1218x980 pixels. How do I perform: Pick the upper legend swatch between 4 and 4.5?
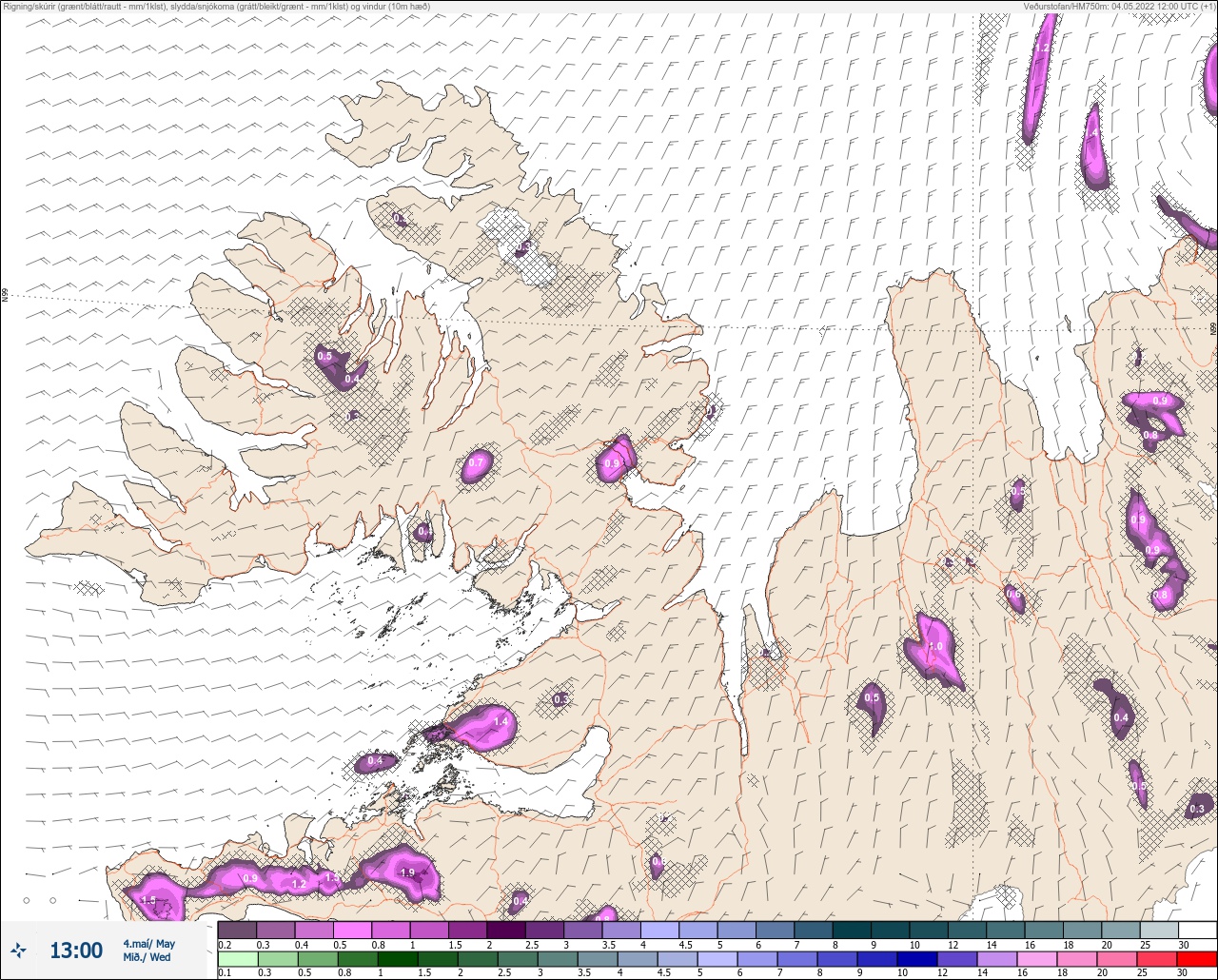point(659,930)
